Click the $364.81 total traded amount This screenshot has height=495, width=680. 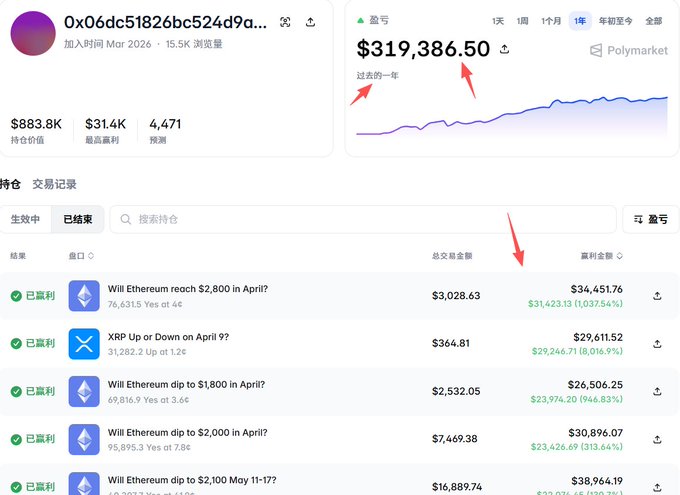(x=451, y=344)
